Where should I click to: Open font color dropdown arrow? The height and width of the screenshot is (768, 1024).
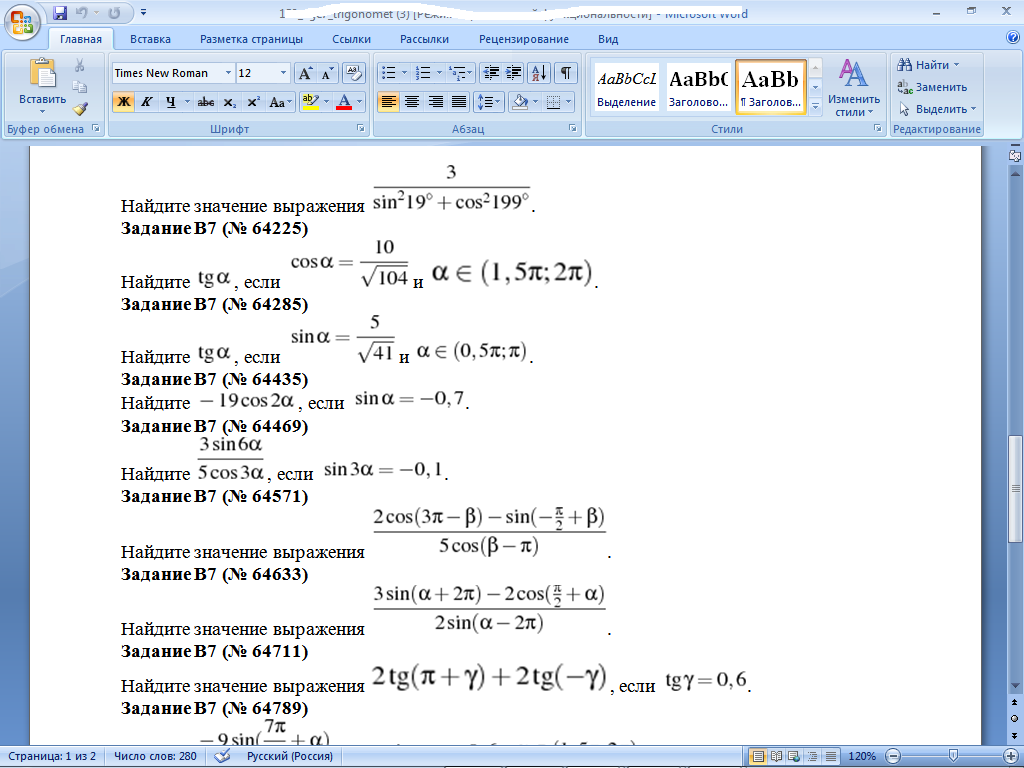point(359,102)
